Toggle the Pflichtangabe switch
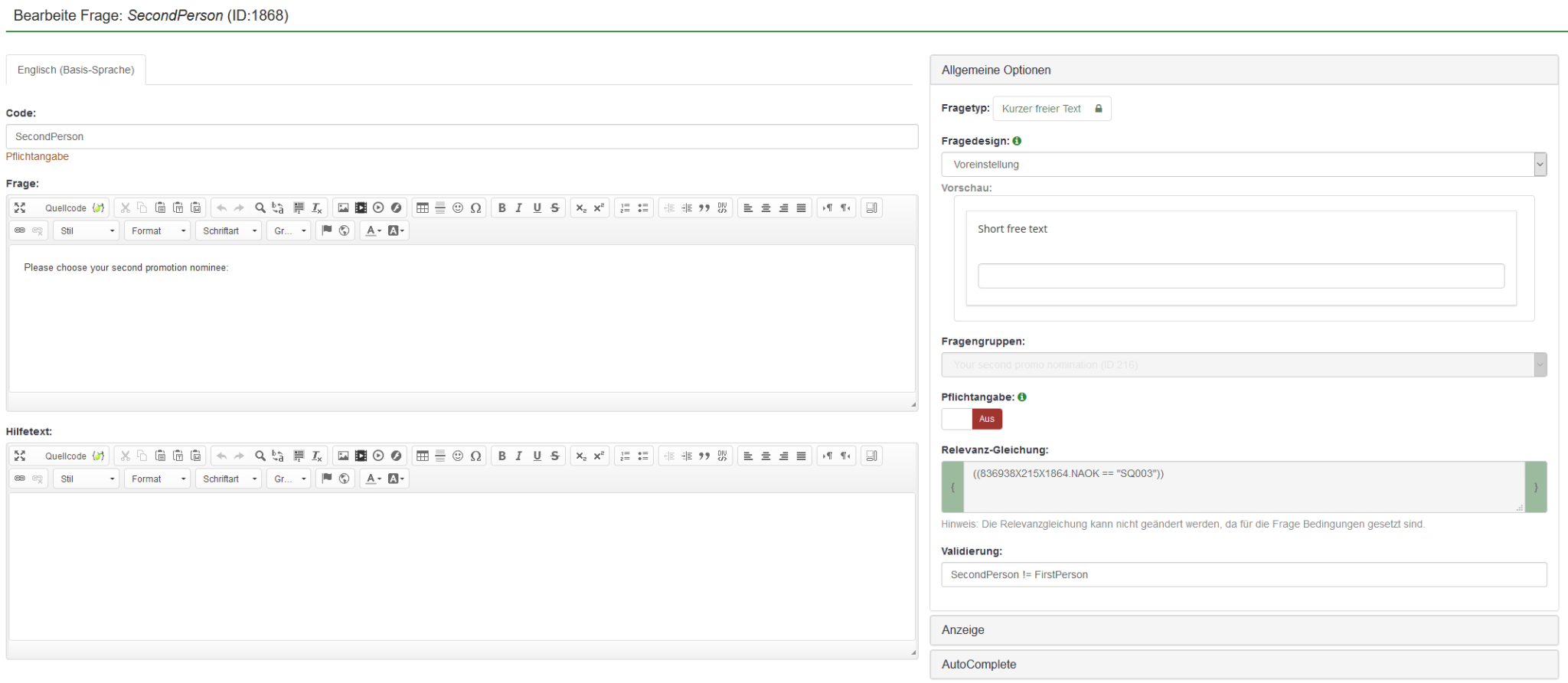 point(972,419)
